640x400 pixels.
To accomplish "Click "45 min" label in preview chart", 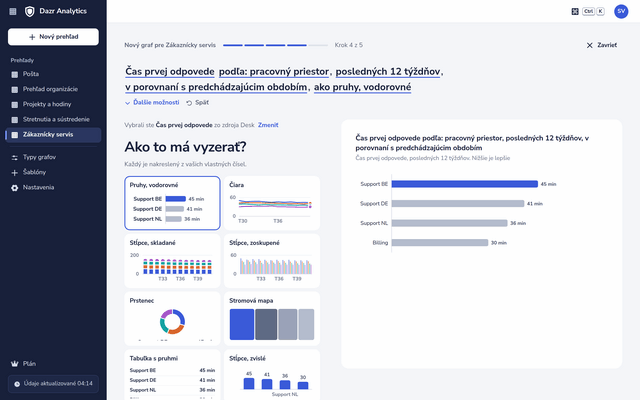I will (548, 184).
